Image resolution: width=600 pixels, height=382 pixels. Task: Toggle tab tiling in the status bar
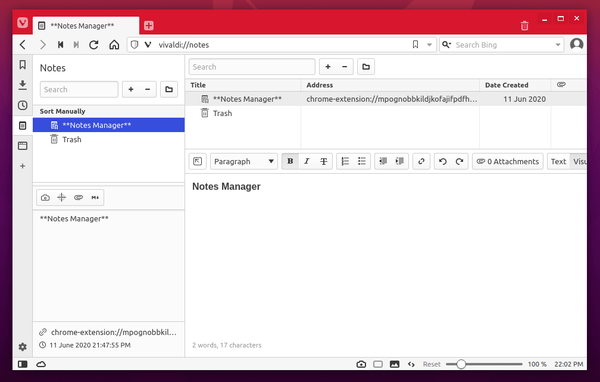[378, 364]
